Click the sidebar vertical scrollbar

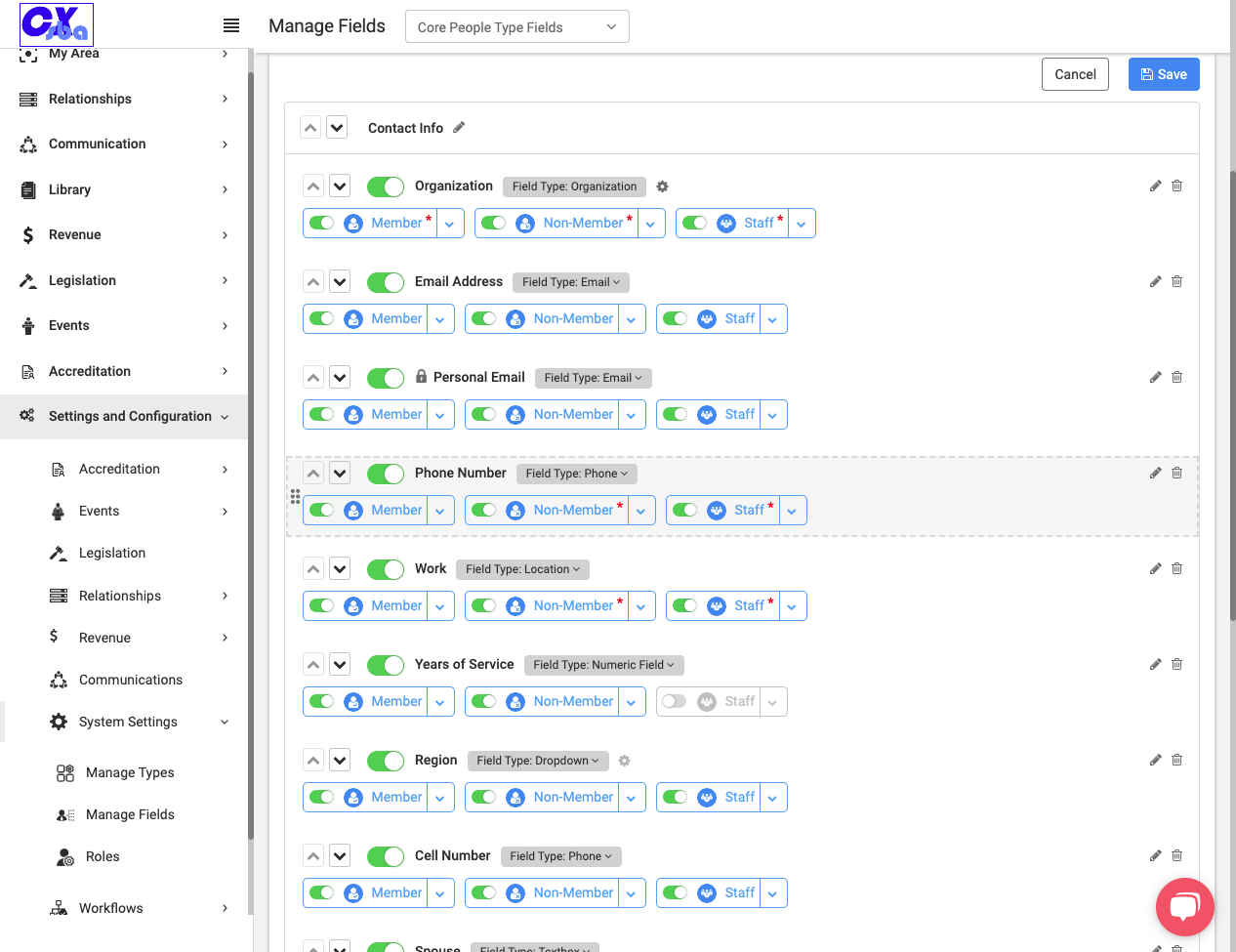[x=250, y=454]
